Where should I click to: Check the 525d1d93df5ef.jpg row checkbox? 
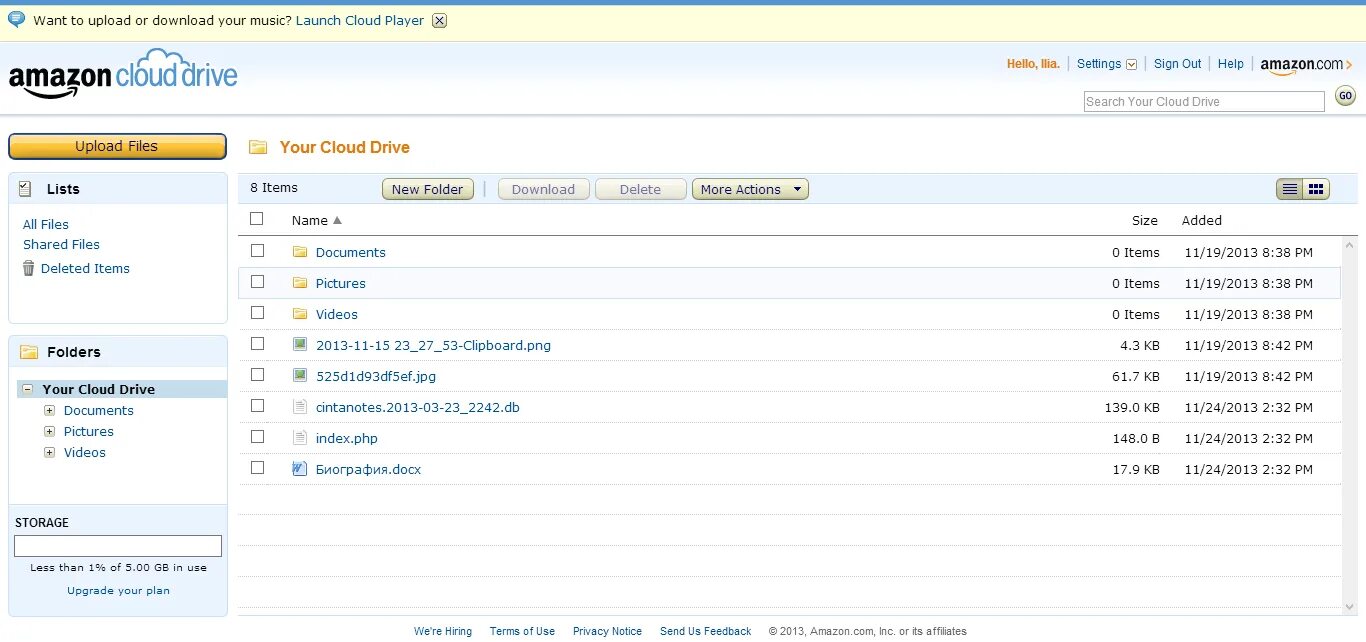257,375
